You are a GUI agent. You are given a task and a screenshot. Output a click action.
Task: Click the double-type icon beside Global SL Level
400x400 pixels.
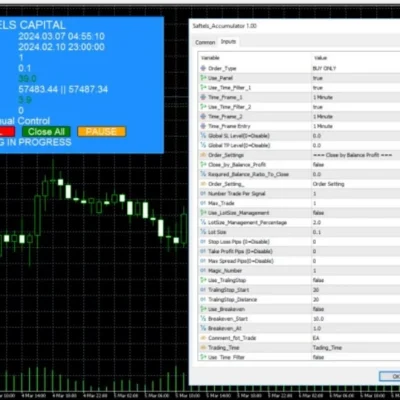pyautogui.click(x=203, y=136)
